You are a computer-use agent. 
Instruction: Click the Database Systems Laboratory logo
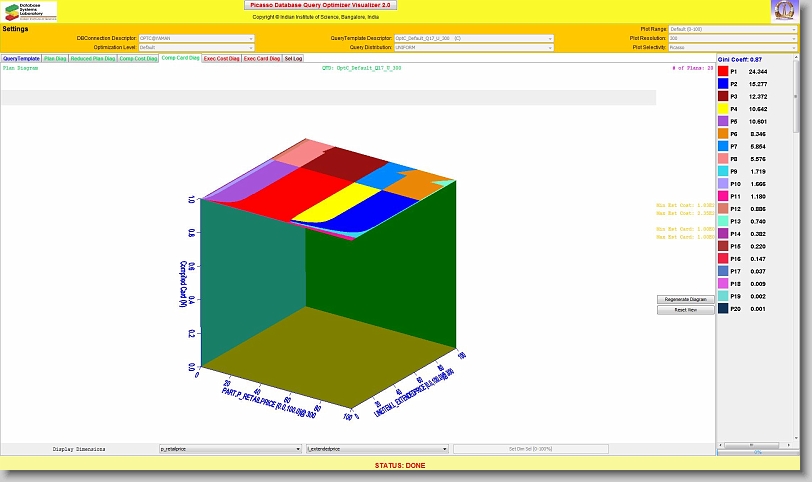coord(30,11)
